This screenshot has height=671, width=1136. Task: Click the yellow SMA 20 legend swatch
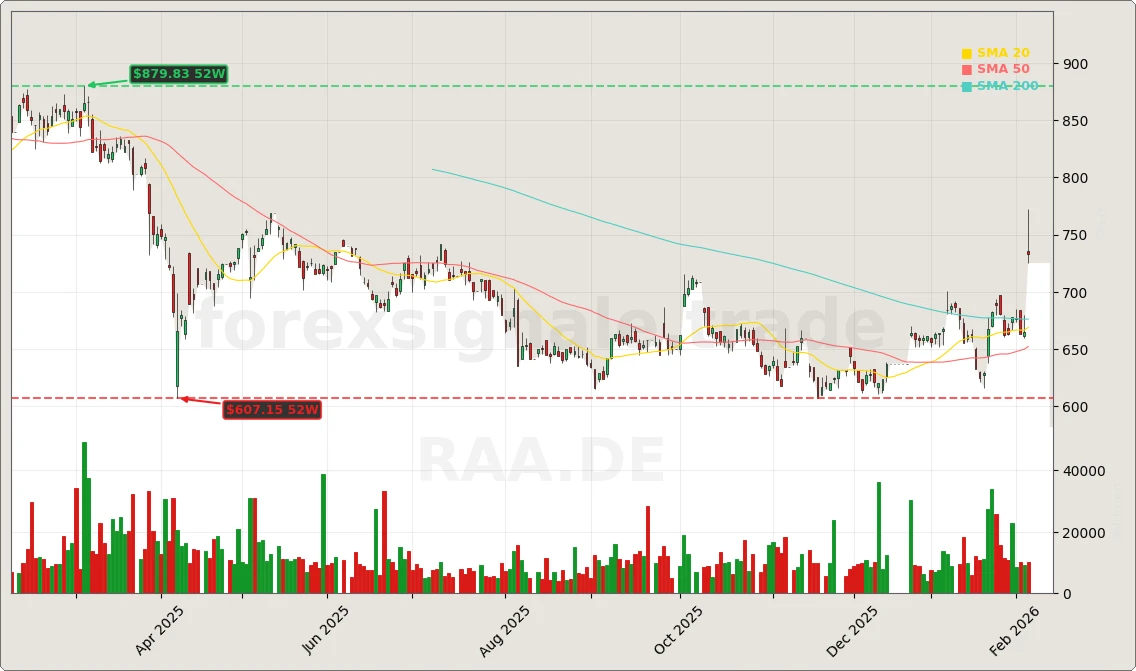(x=967, y=53)
